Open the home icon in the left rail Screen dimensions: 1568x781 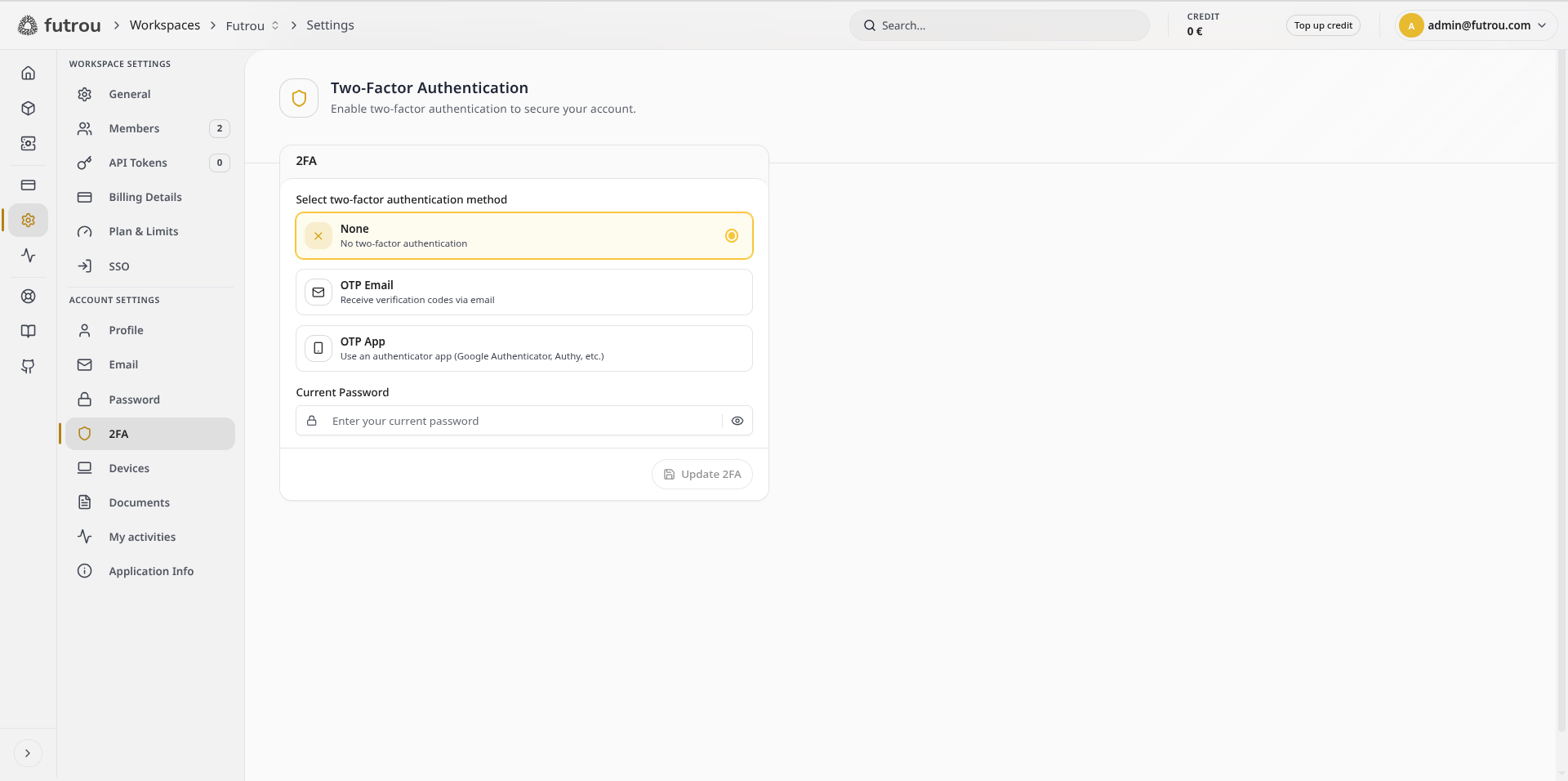click(x=29, y=74)
